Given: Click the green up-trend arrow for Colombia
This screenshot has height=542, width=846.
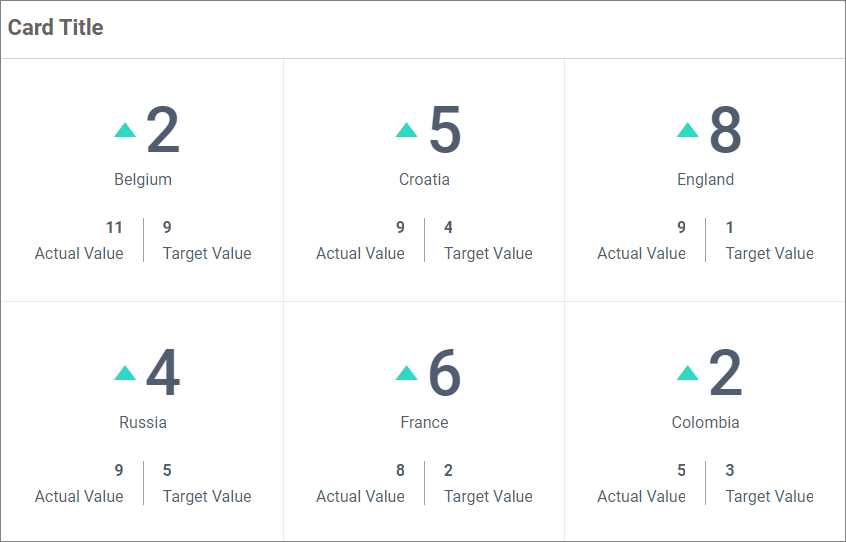Looking at the screenshot, I should (687, 373).
